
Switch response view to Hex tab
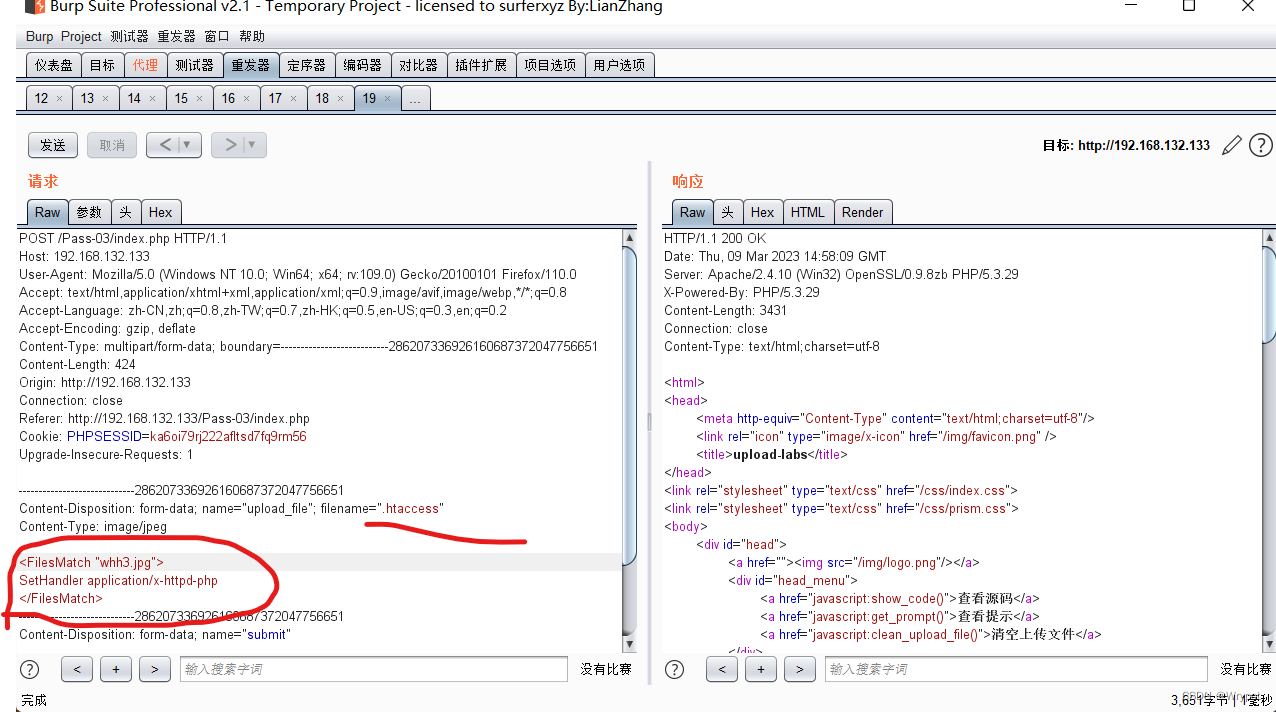point(762,212)
